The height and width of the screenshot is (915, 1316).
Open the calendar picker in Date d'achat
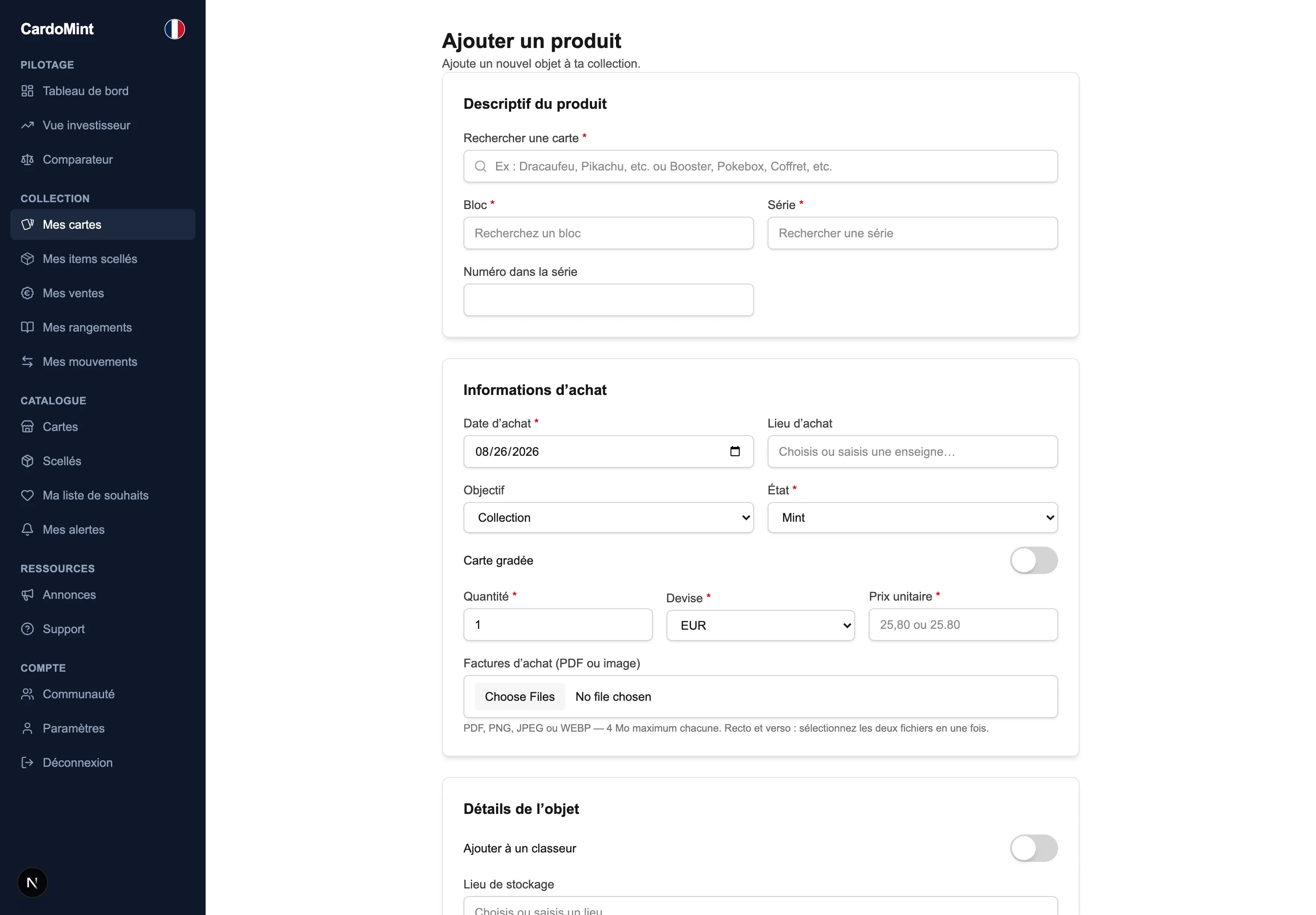pos(735,452)
